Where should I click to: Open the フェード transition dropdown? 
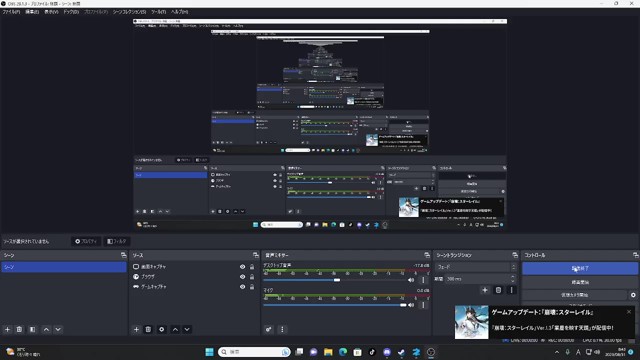click(476, 267)
